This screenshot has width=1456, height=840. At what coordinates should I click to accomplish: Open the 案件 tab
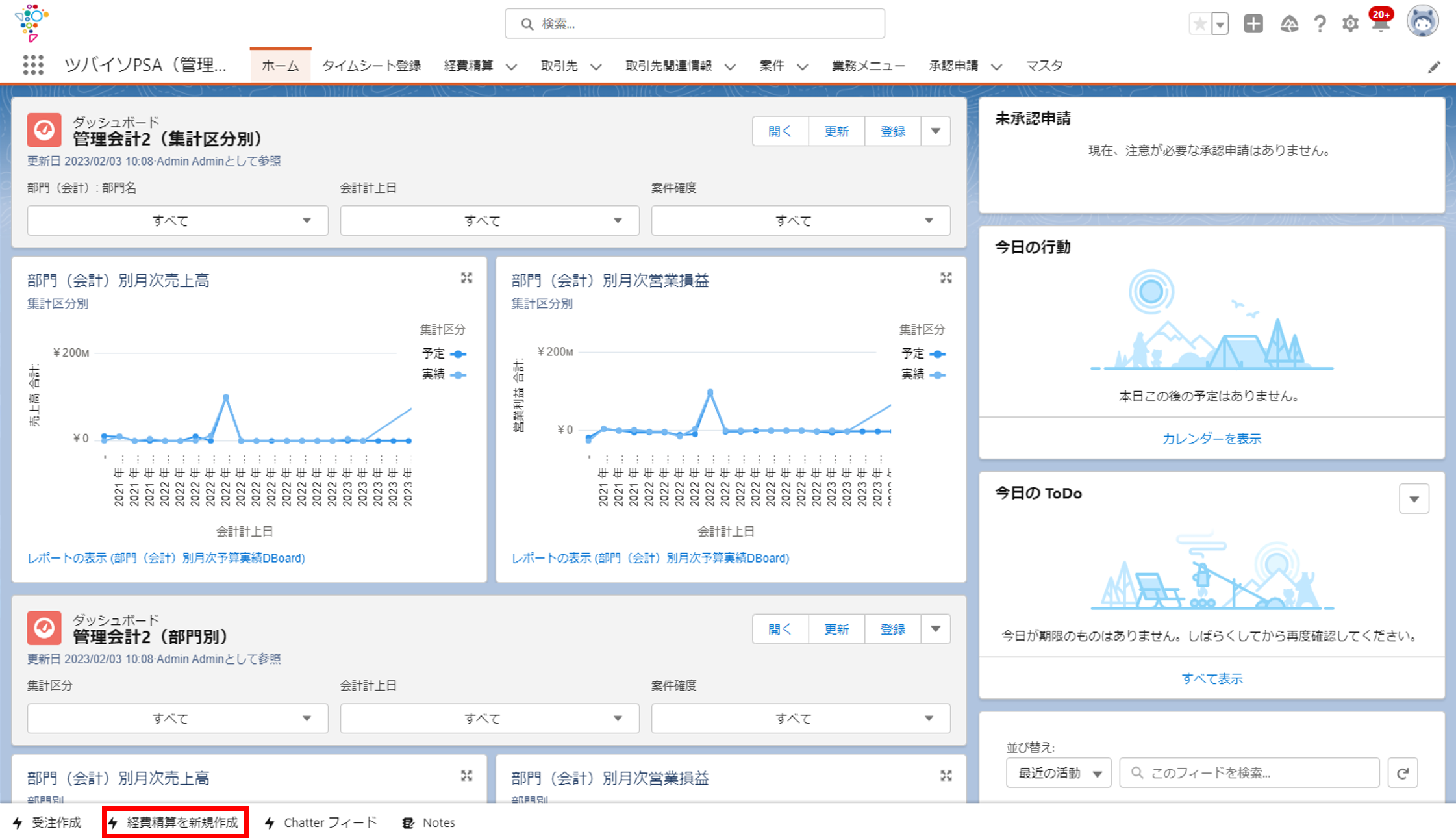[x=772, y=66]
